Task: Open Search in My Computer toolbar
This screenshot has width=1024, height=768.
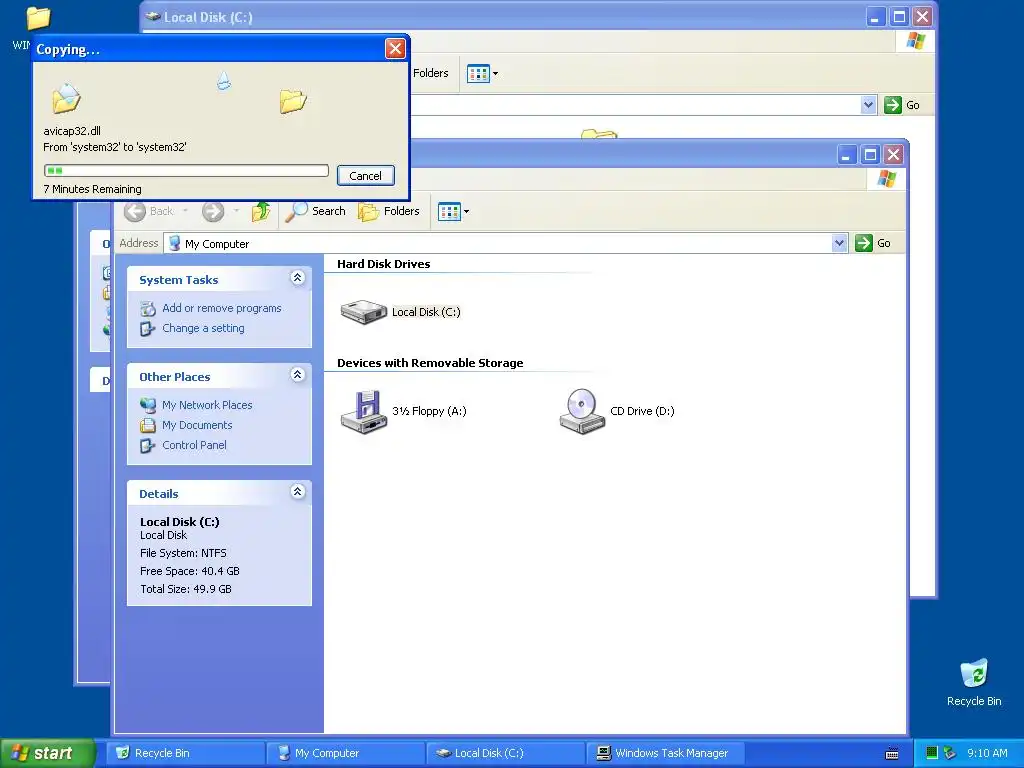Action: (315, 211)
